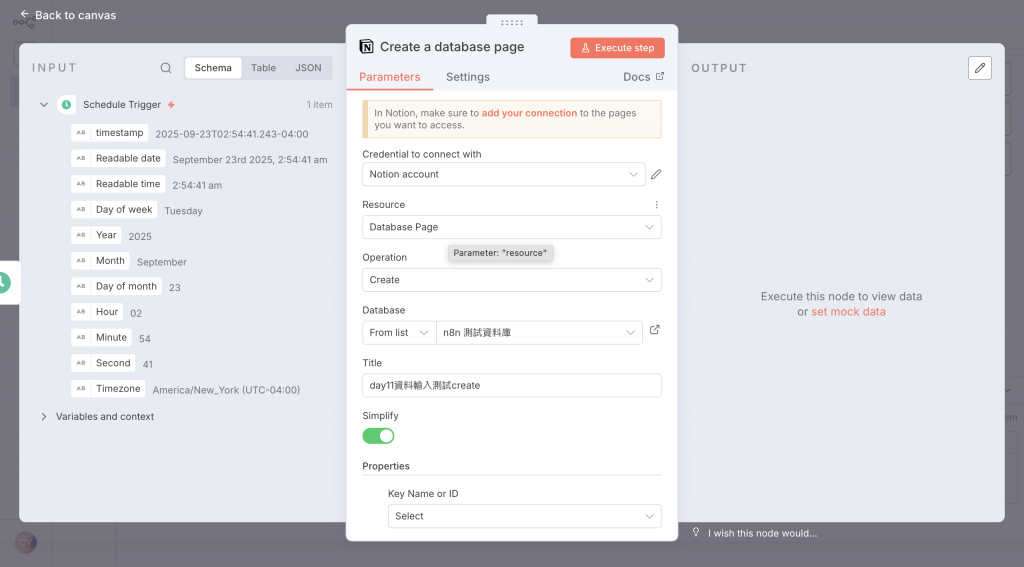Screen dimensions: 1024x567
Task: Click the Back to canvas arrow
Action: click(25, 14)
